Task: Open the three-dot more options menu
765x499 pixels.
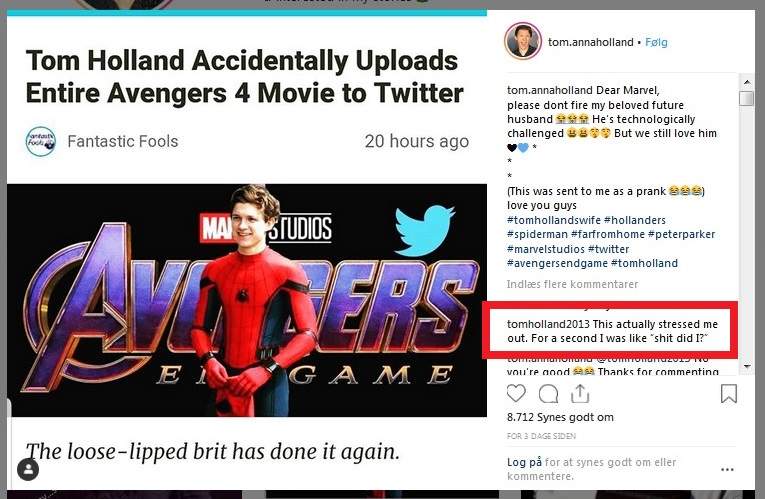Action: [727, 469]
